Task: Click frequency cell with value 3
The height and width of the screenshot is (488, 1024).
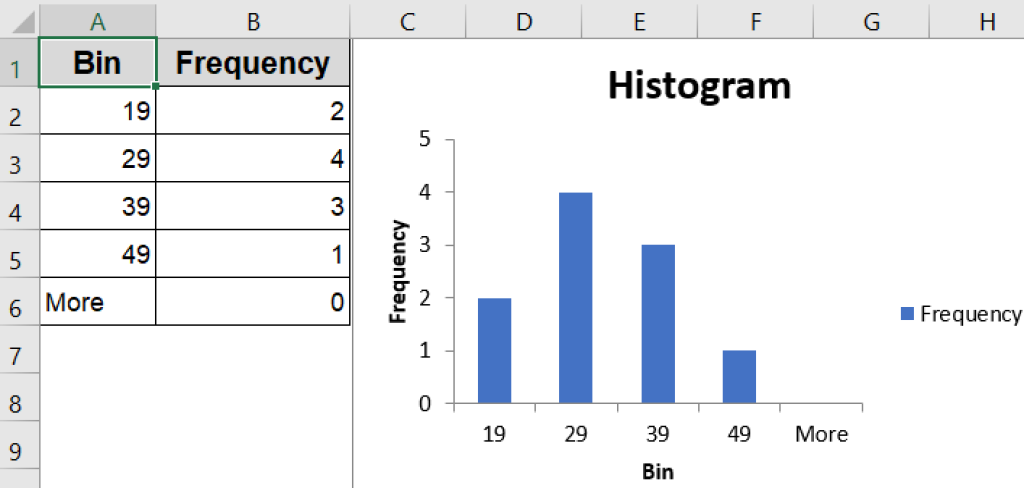Action: [253, 206]
